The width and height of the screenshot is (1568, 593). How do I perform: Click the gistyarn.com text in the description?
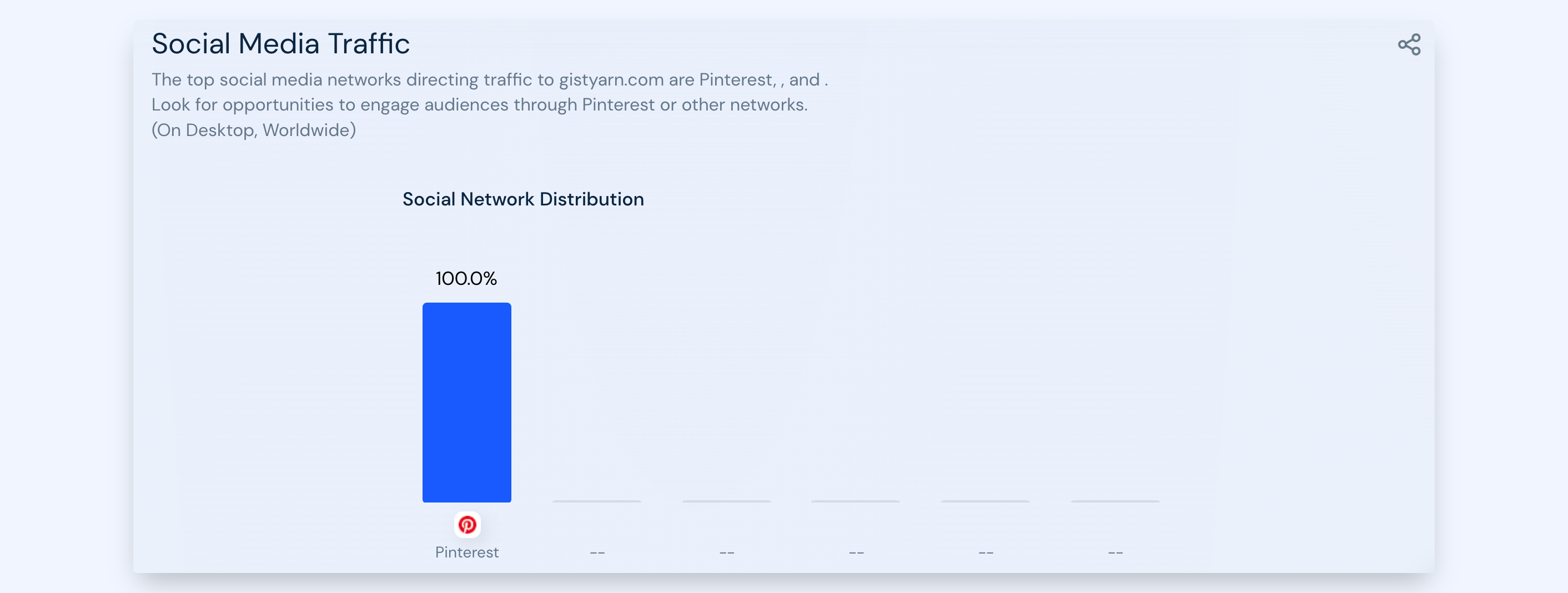(x=611, y=80)
